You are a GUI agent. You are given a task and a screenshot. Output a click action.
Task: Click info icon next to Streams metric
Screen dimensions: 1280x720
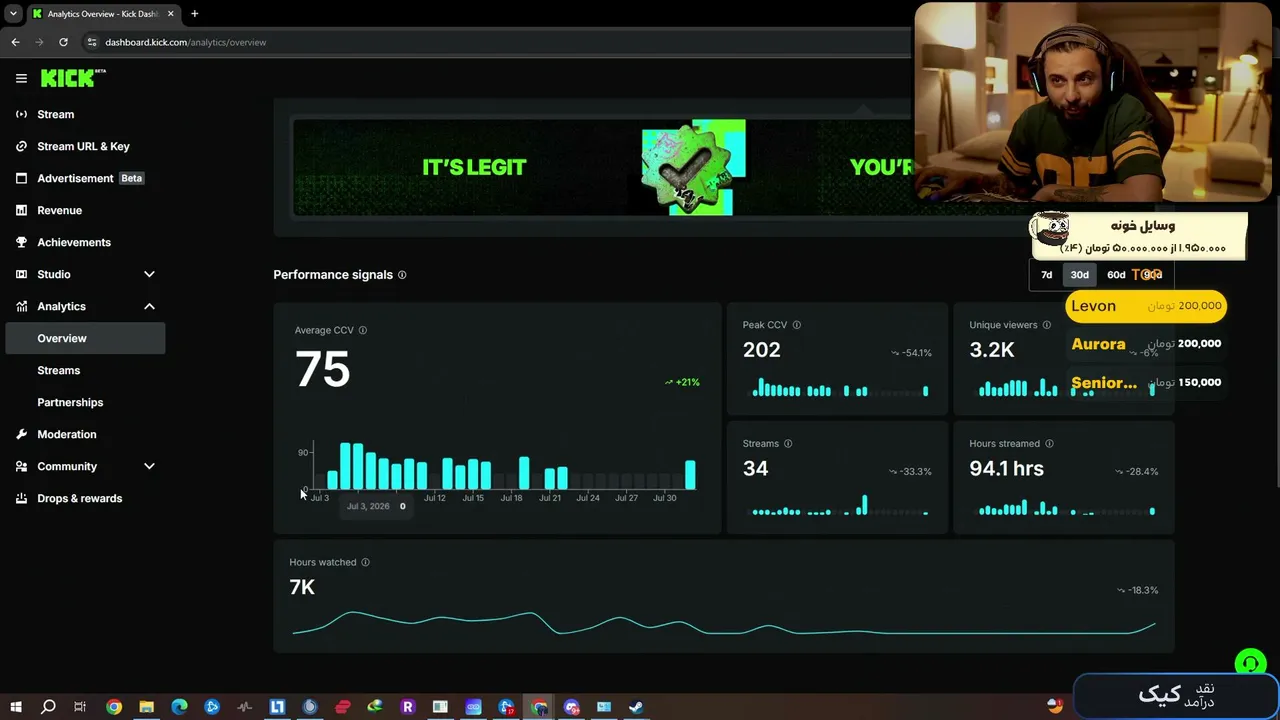point(788,444)
